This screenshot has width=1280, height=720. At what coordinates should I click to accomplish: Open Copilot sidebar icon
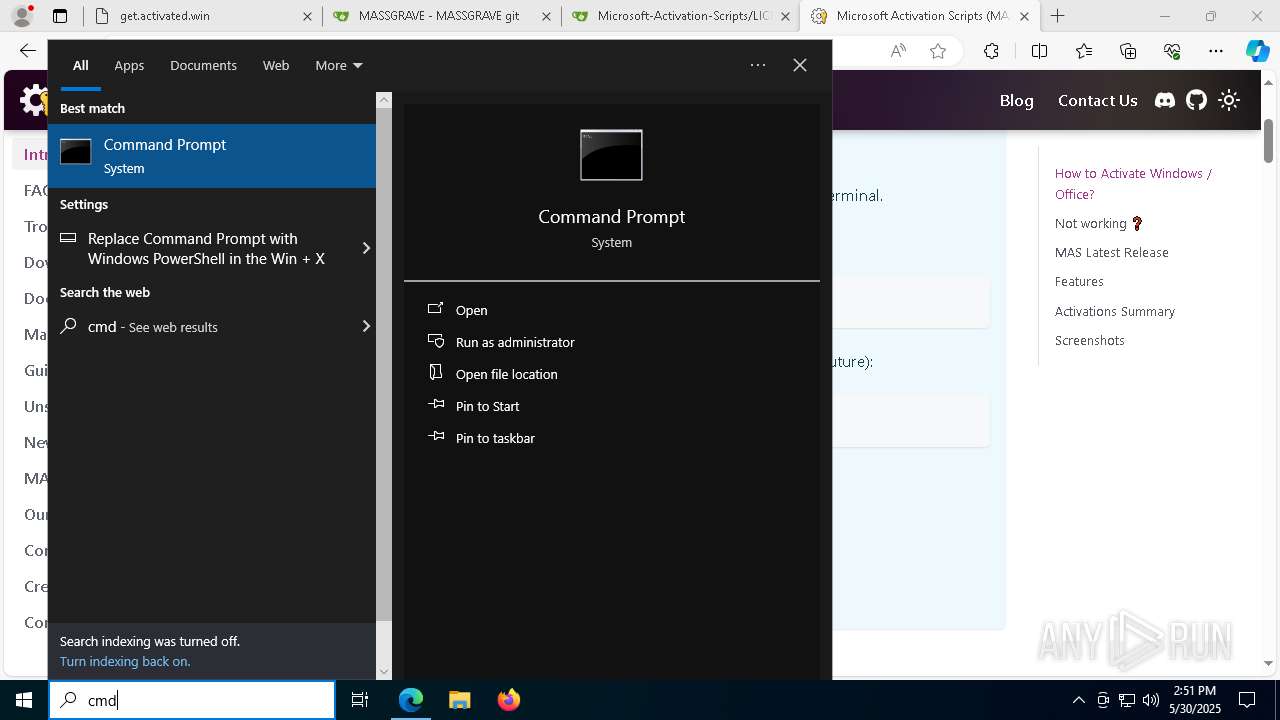[x=1257, y=51]
